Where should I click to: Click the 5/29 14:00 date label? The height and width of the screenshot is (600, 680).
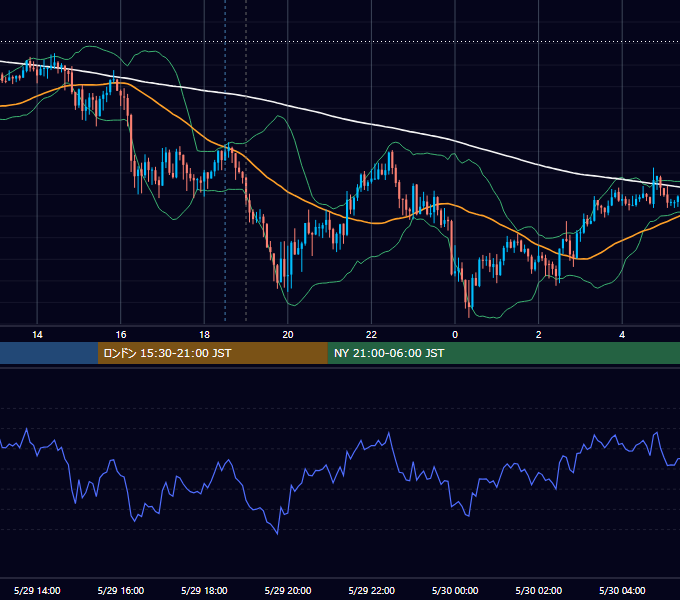click(37, 590)
